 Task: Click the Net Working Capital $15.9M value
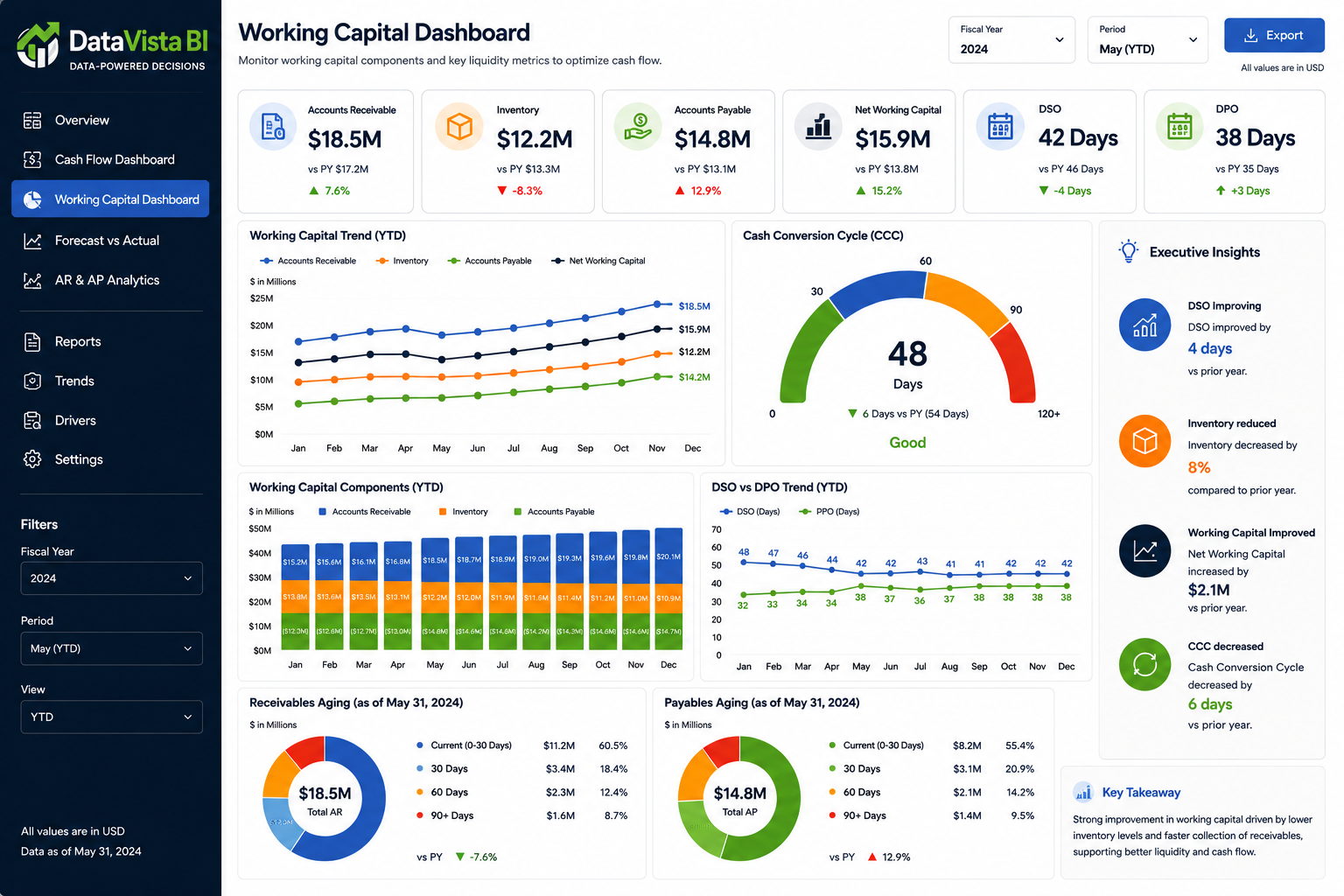point(892,139)
